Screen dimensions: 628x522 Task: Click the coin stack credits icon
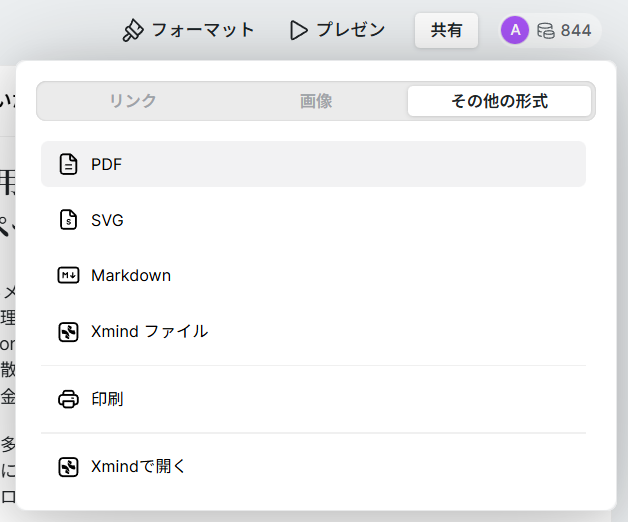[545, 30]
